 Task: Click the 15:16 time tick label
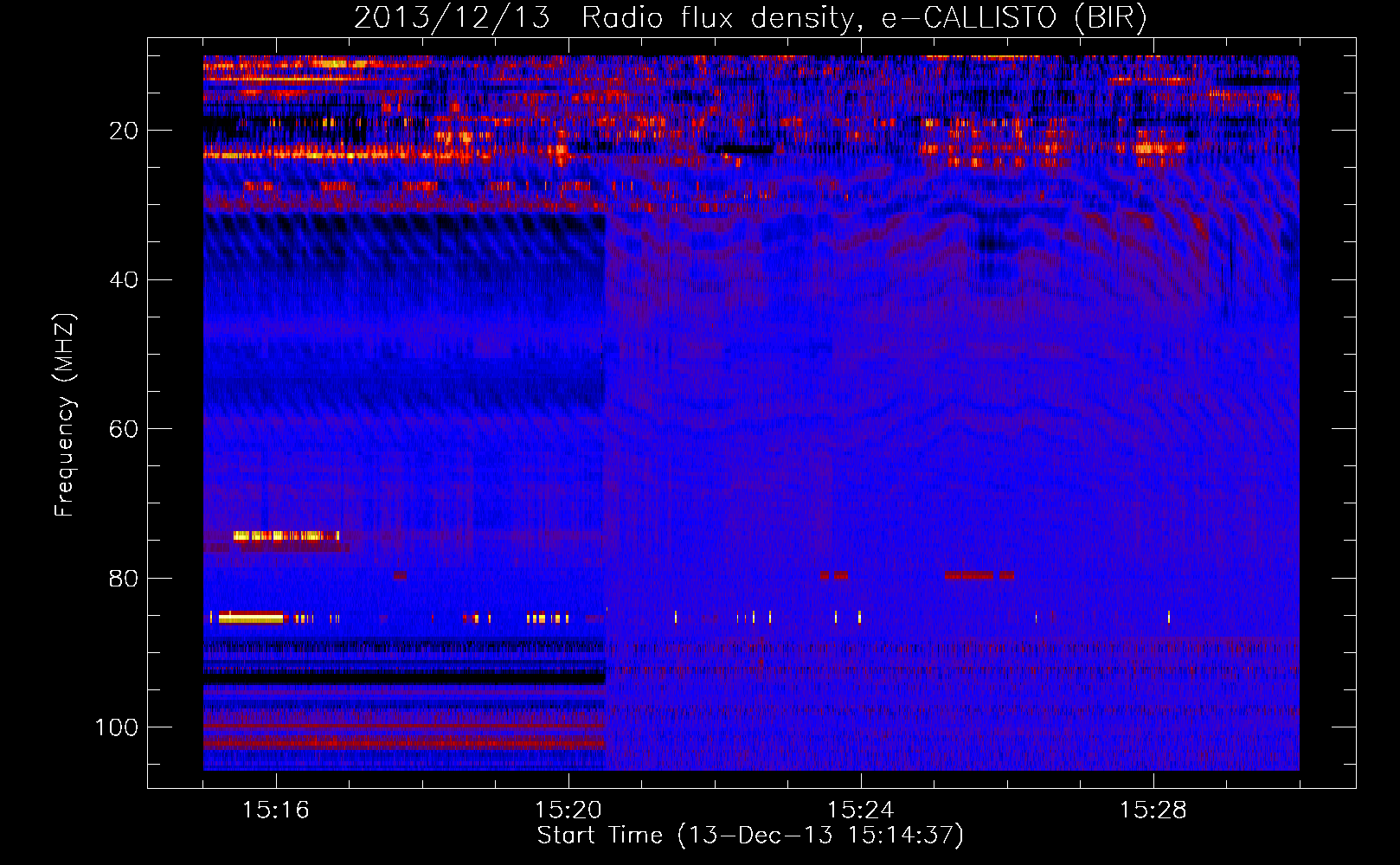[x=276, y=811]
